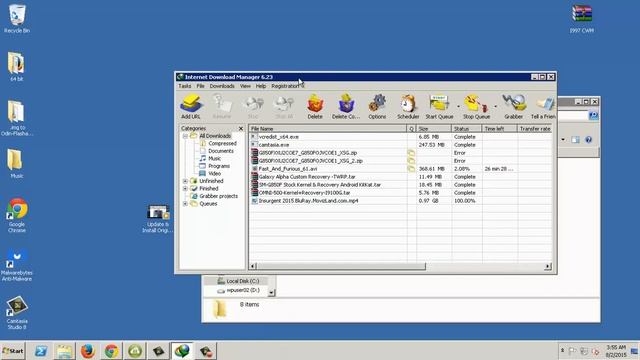Open the View menu
640x360 pixels.
pyautogui.click(x=245, y=86)
